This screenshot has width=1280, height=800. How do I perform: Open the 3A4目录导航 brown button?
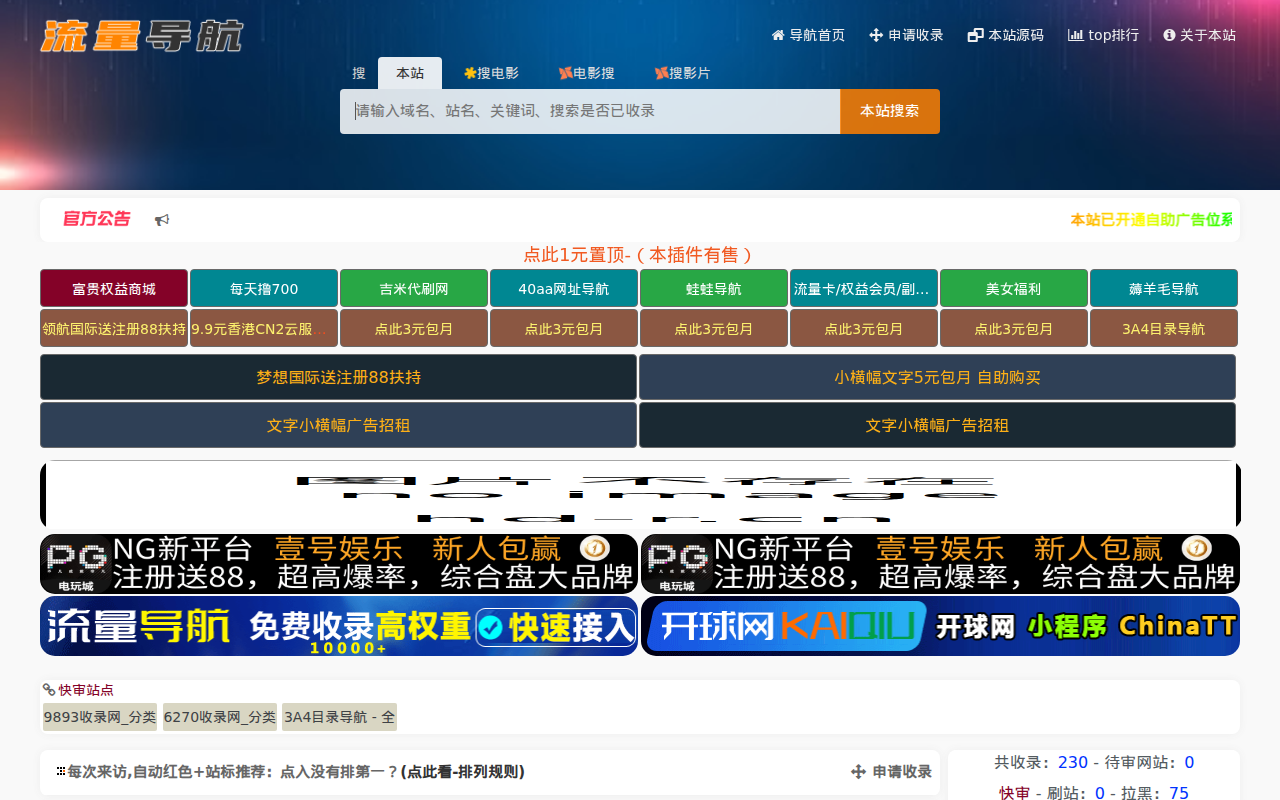coord(1164,328)
